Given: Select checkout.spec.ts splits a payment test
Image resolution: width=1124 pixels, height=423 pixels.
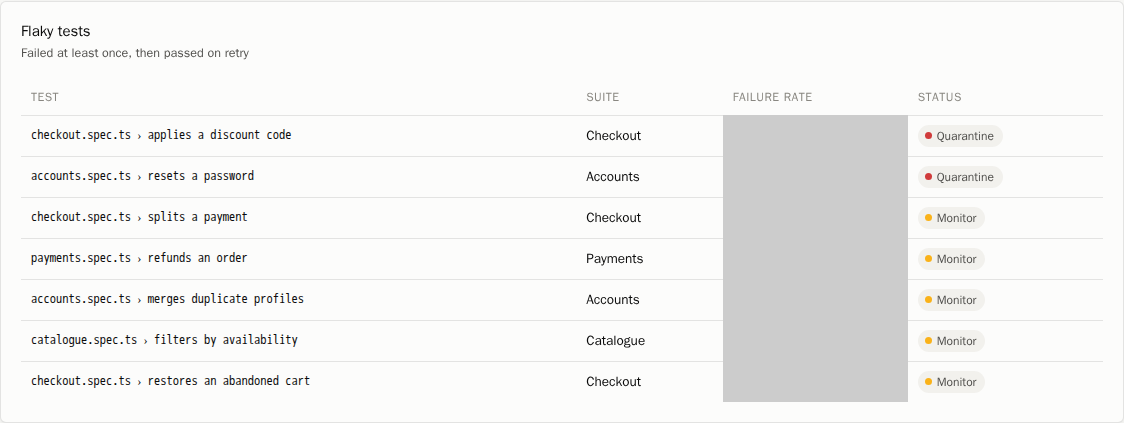Looking at the screenshot, I should coord(139,217).
